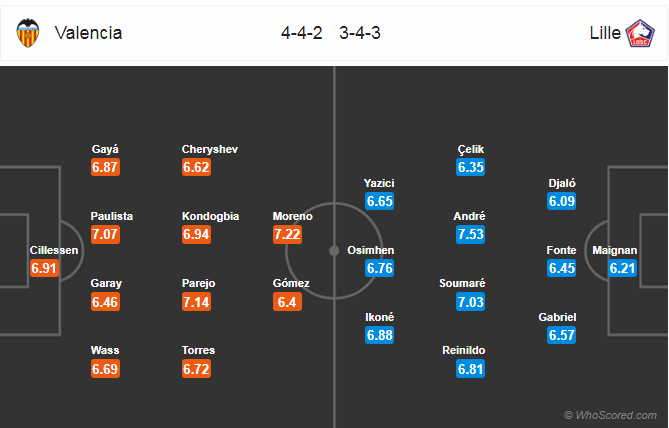This screenshot has width=669, height=428.
Task: Open the Valencia team name link
Action: [88, 33]
